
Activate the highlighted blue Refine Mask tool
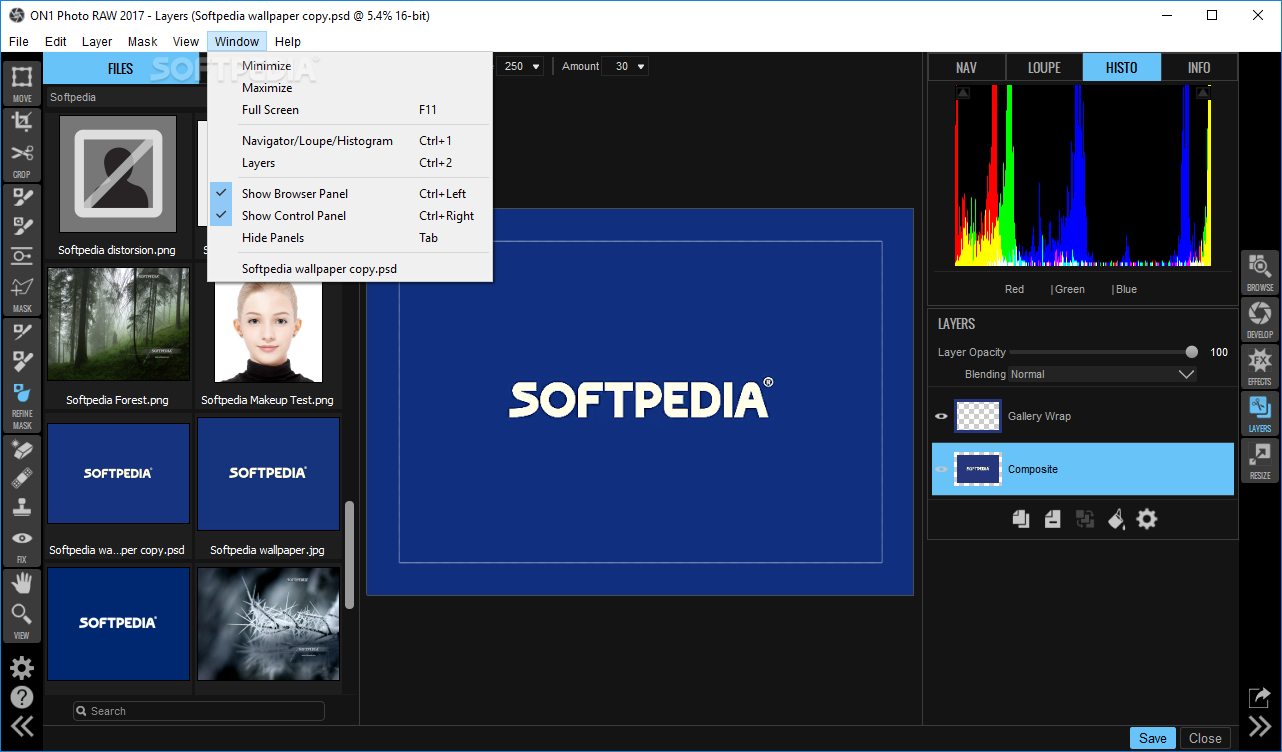(x=22, y=392)
